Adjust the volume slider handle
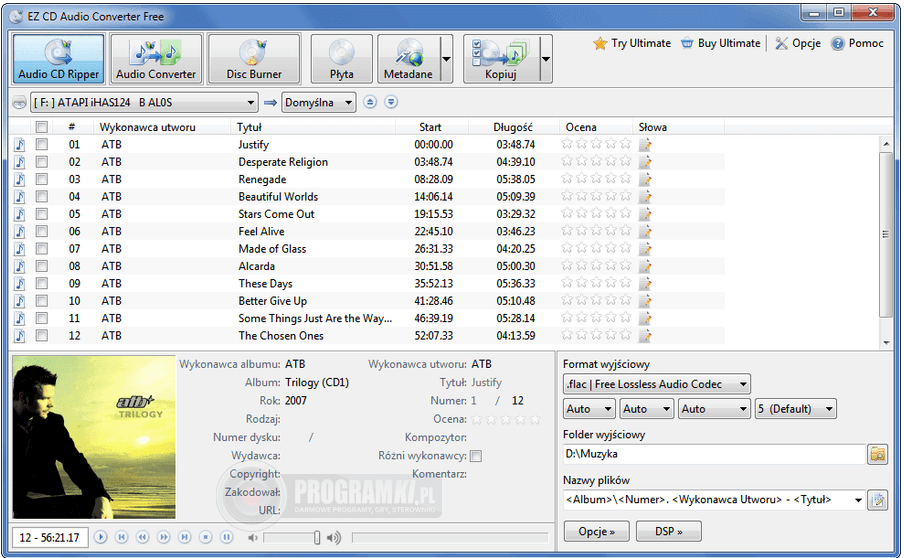Viewport: 904px width, 558px height. click(x=317, y=537)
